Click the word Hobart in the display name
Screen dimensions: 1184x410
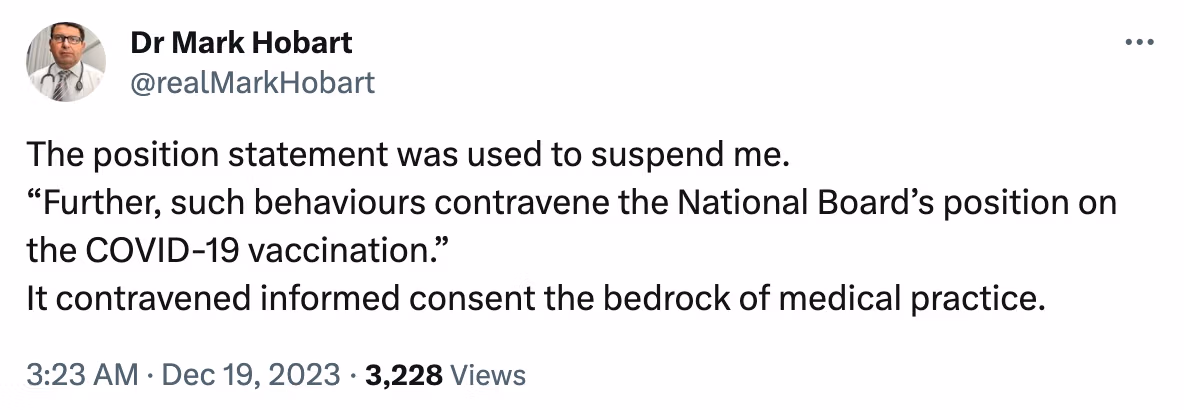(305, 44)
